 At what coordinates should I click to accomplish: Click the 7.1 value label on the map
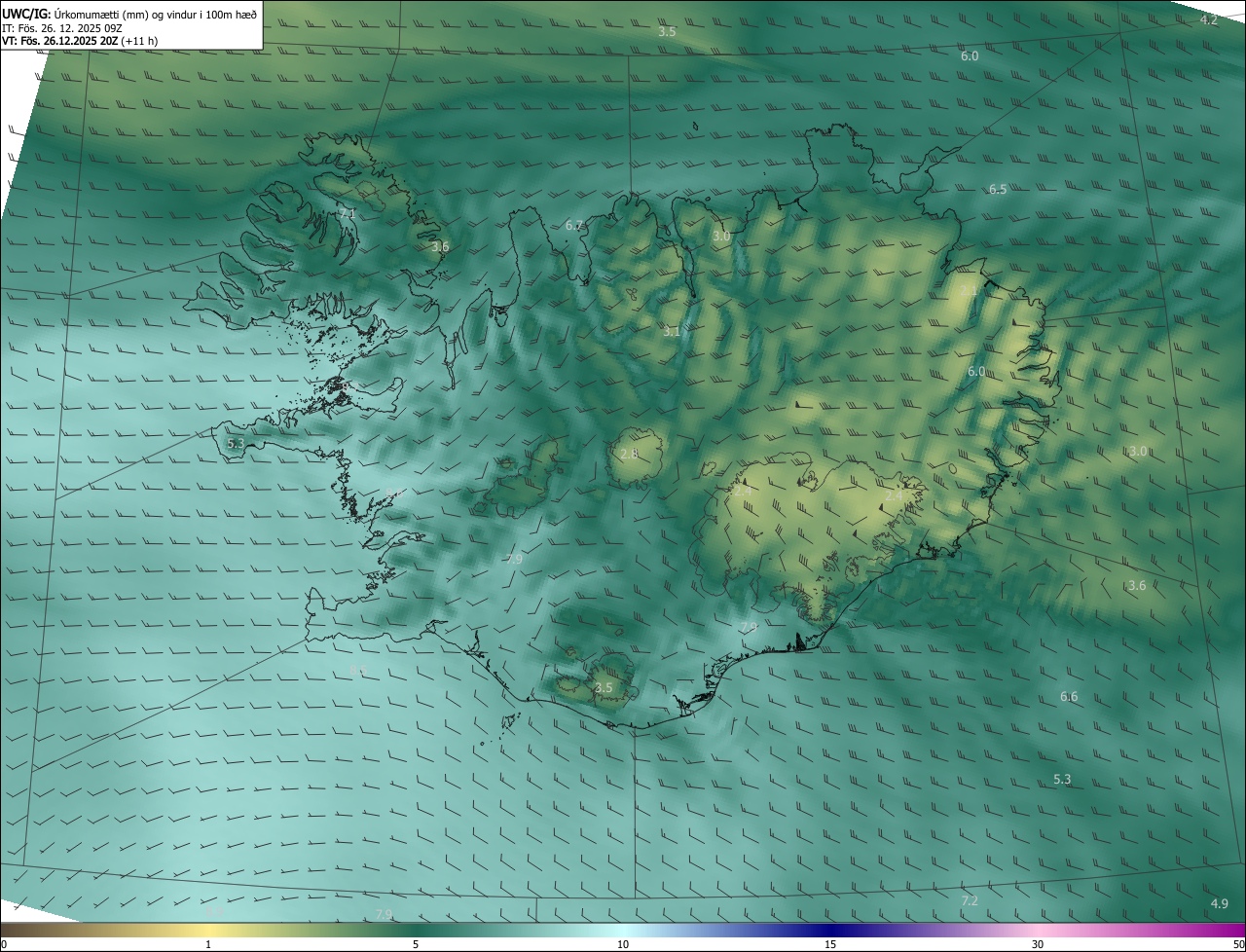point(348,213)
